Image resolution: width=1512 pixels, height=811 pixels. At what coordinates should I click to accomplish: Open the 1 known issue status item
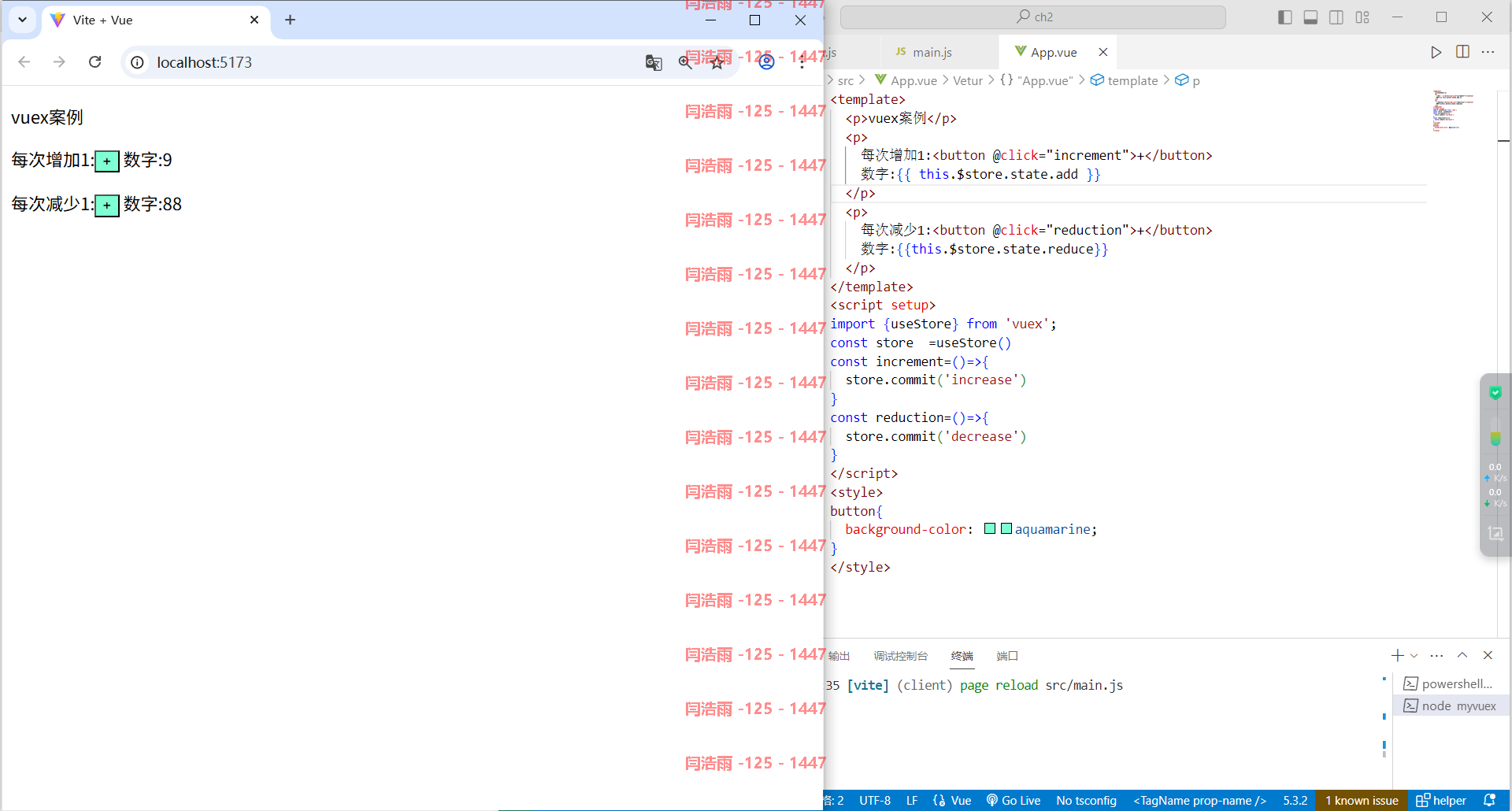pos(1362,800)
